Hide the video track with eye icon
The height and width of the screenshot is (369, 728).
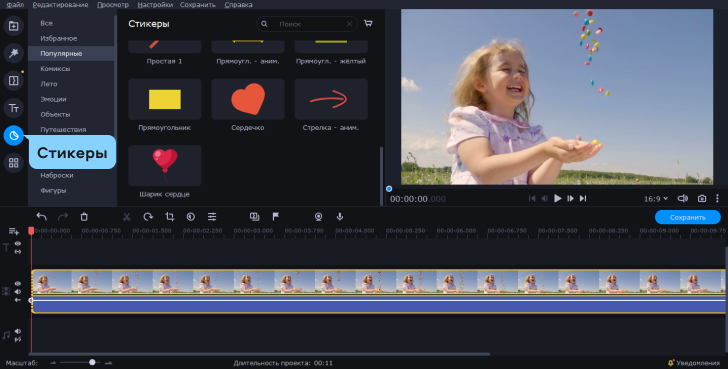tap(18, 283)
